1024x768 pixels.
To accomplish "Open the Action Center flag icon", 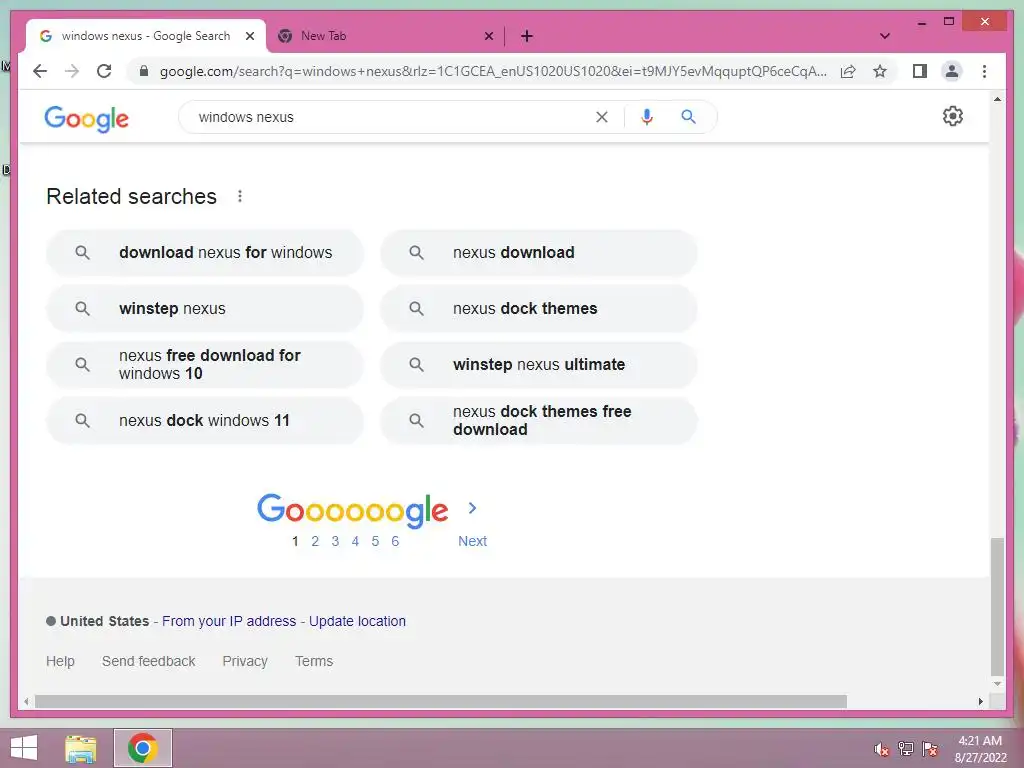I will (929, 748).
